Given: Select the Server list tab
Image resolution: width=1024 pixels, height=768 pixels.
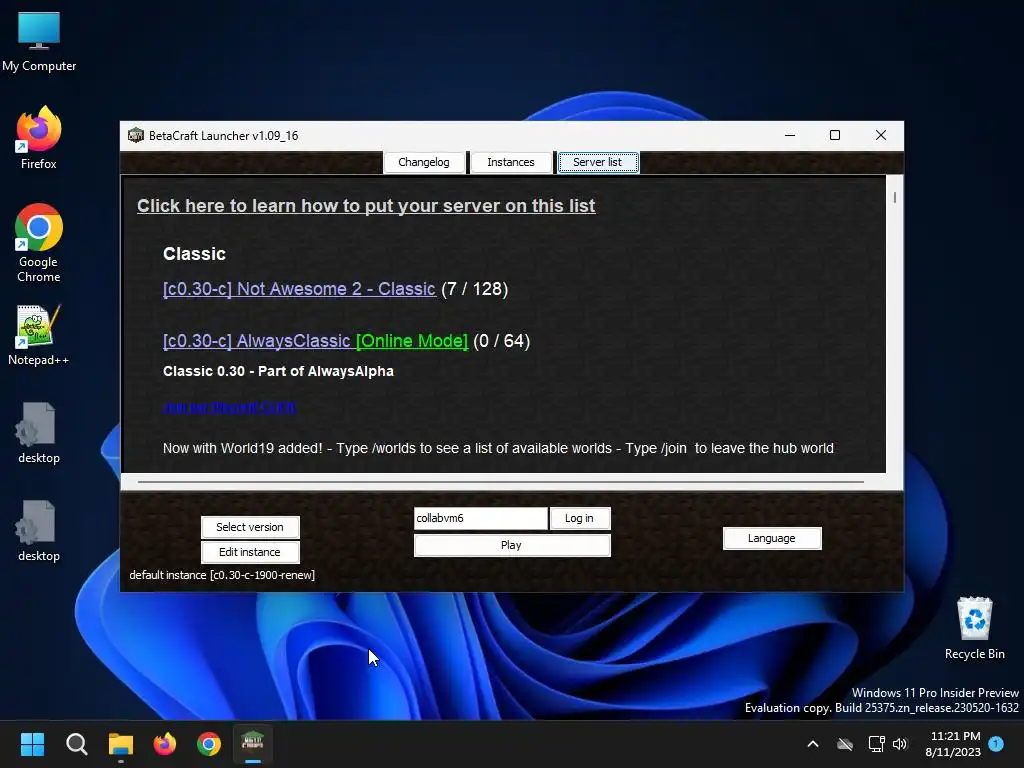Looking at the screenshot, I should (x=598, y=162).
